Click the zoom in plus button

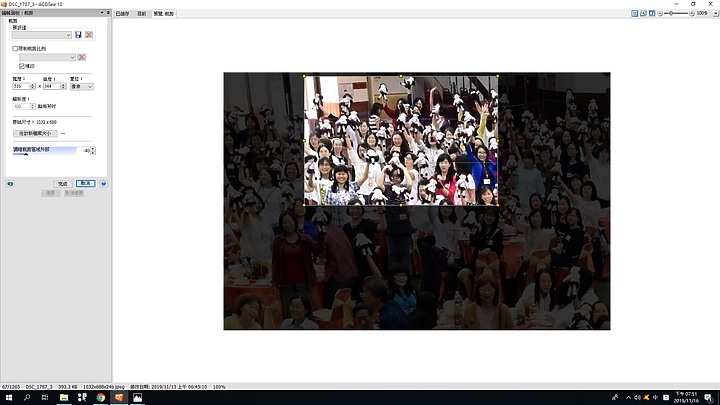pyautogui.click(x=692, y=14)
